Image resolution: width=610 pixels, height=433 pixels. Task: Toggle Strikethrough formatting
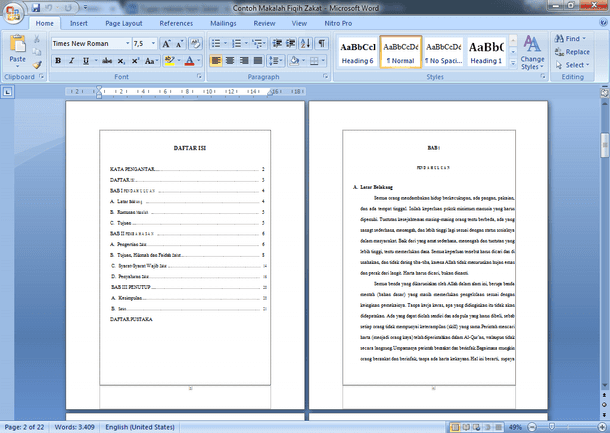click(x=107, y=61)
